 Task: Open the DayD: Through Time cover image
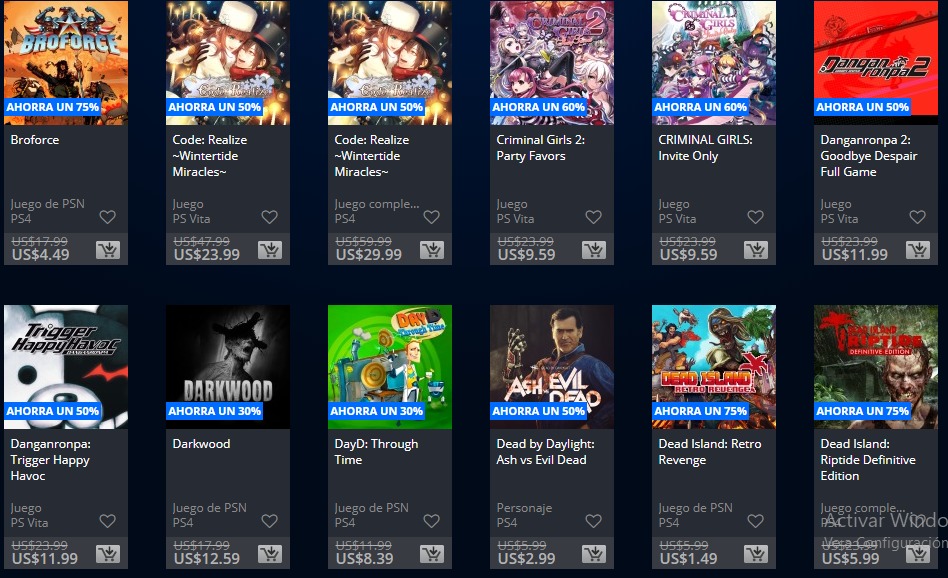click(390, 367)
